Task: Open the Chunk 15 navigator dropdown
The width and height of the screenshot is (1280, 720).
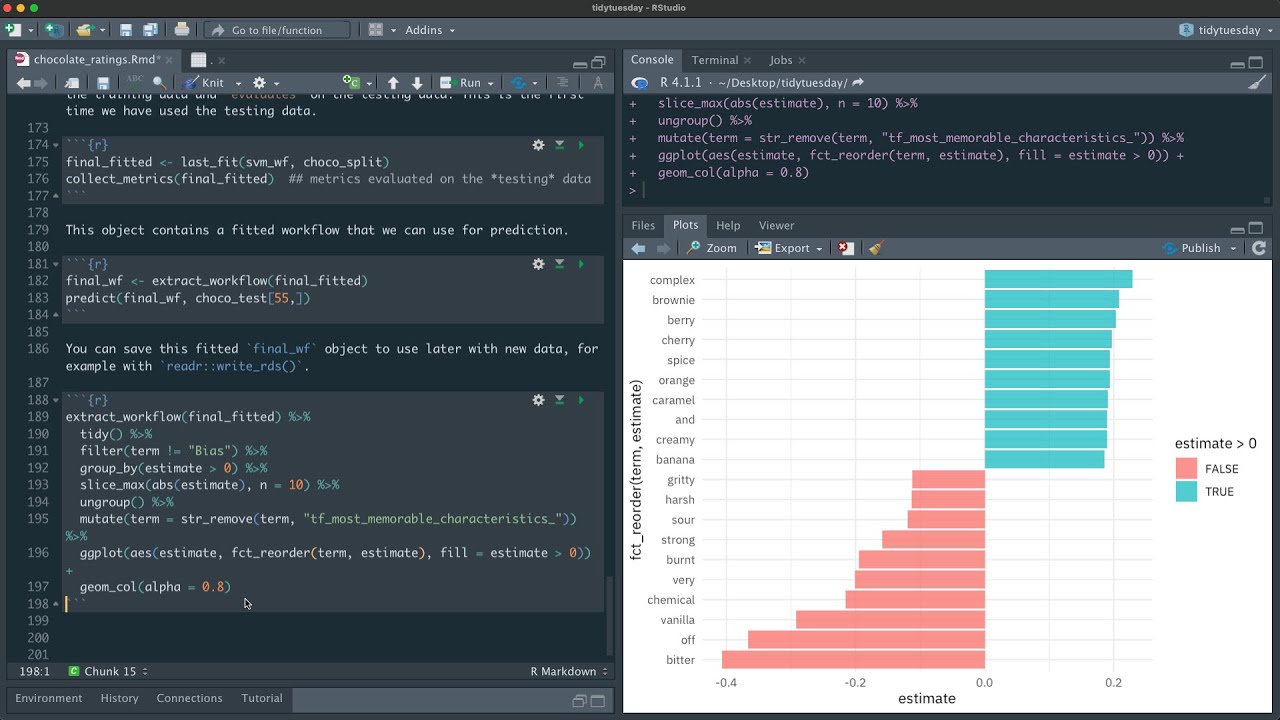Action: click(x=108, y=671)
